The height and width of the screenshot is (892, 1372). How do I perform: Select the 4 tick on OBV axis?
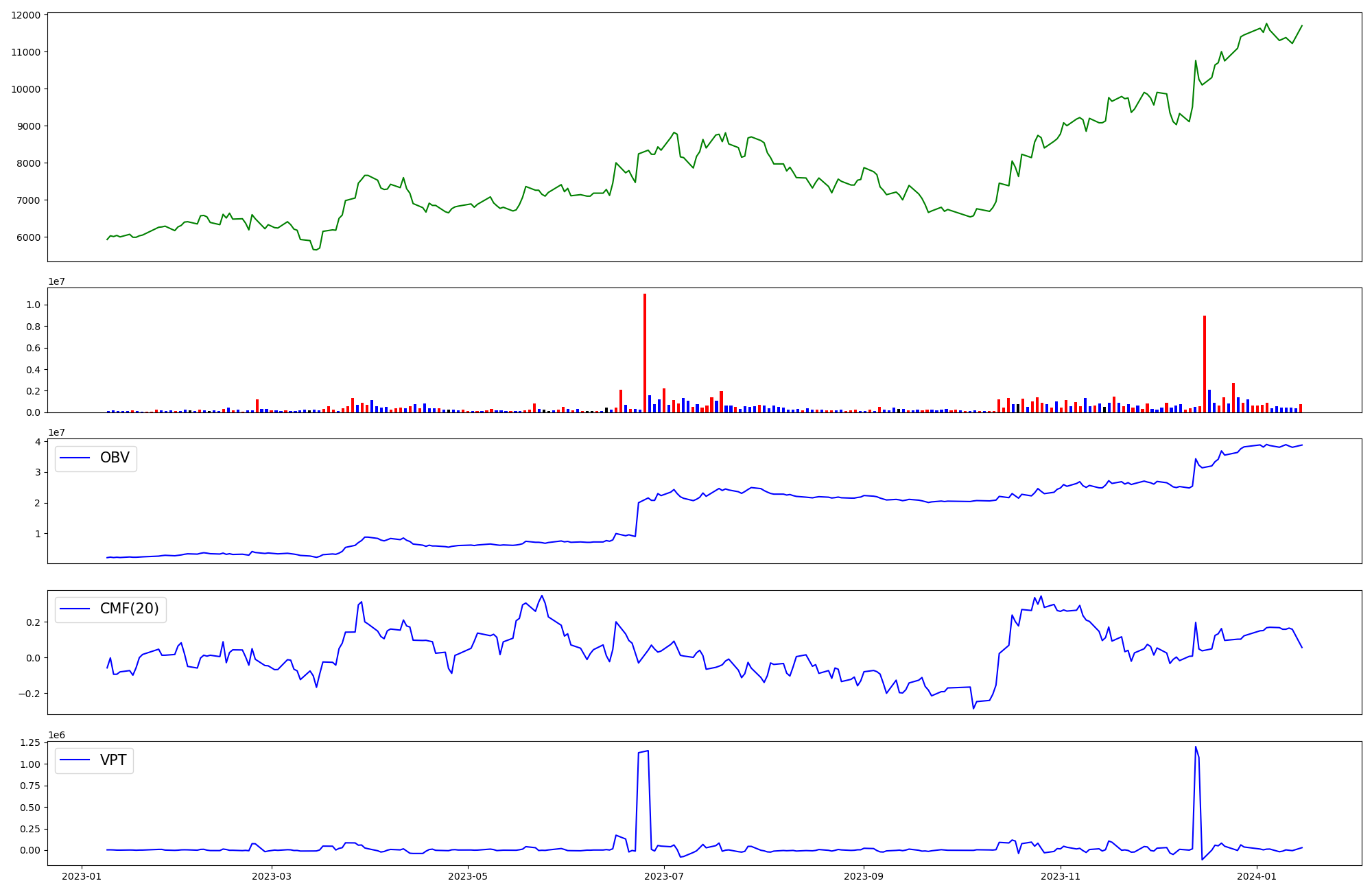[x=37, y=441]
